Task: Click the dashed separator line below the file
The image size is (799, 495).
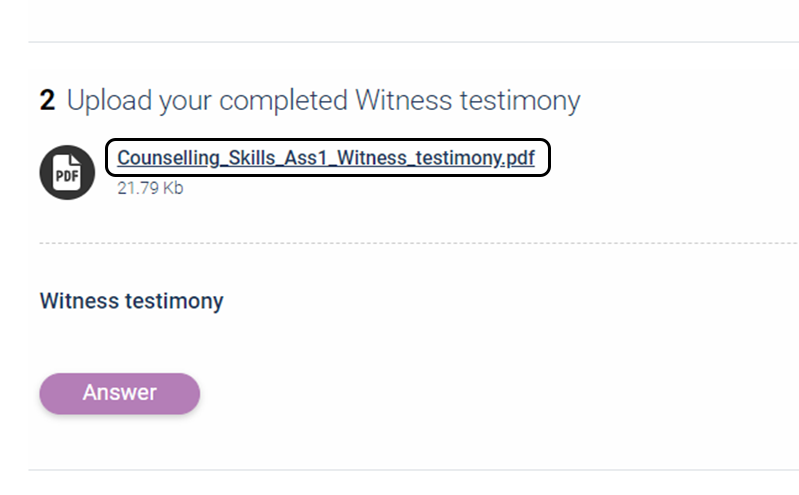Action: (419, 243)
